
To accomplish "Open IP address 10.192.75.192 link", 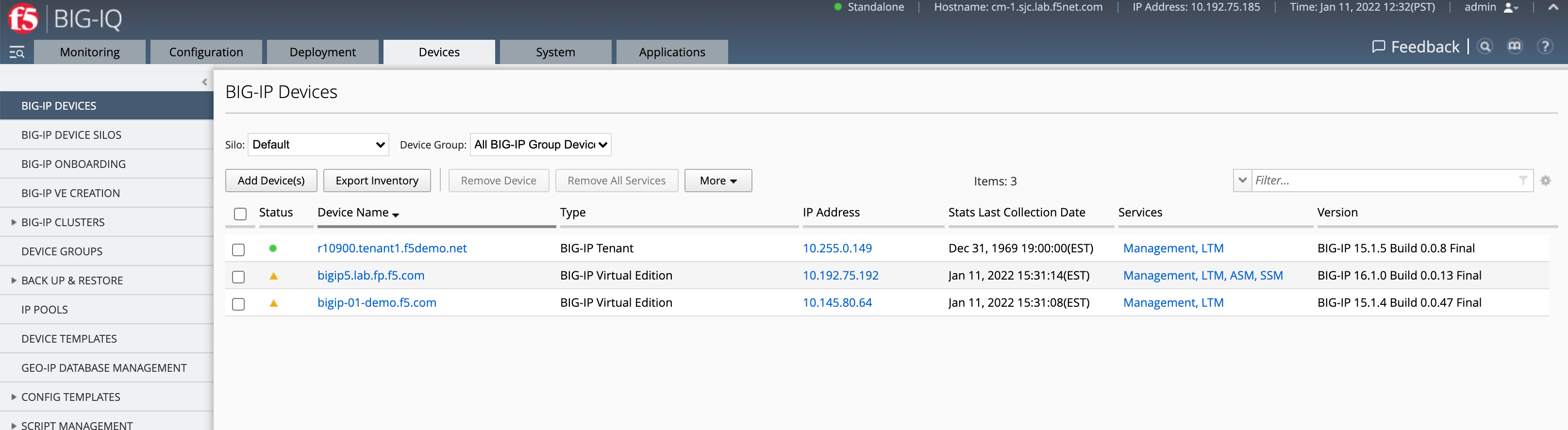I will pyautogui.click(x=841, y=276).
